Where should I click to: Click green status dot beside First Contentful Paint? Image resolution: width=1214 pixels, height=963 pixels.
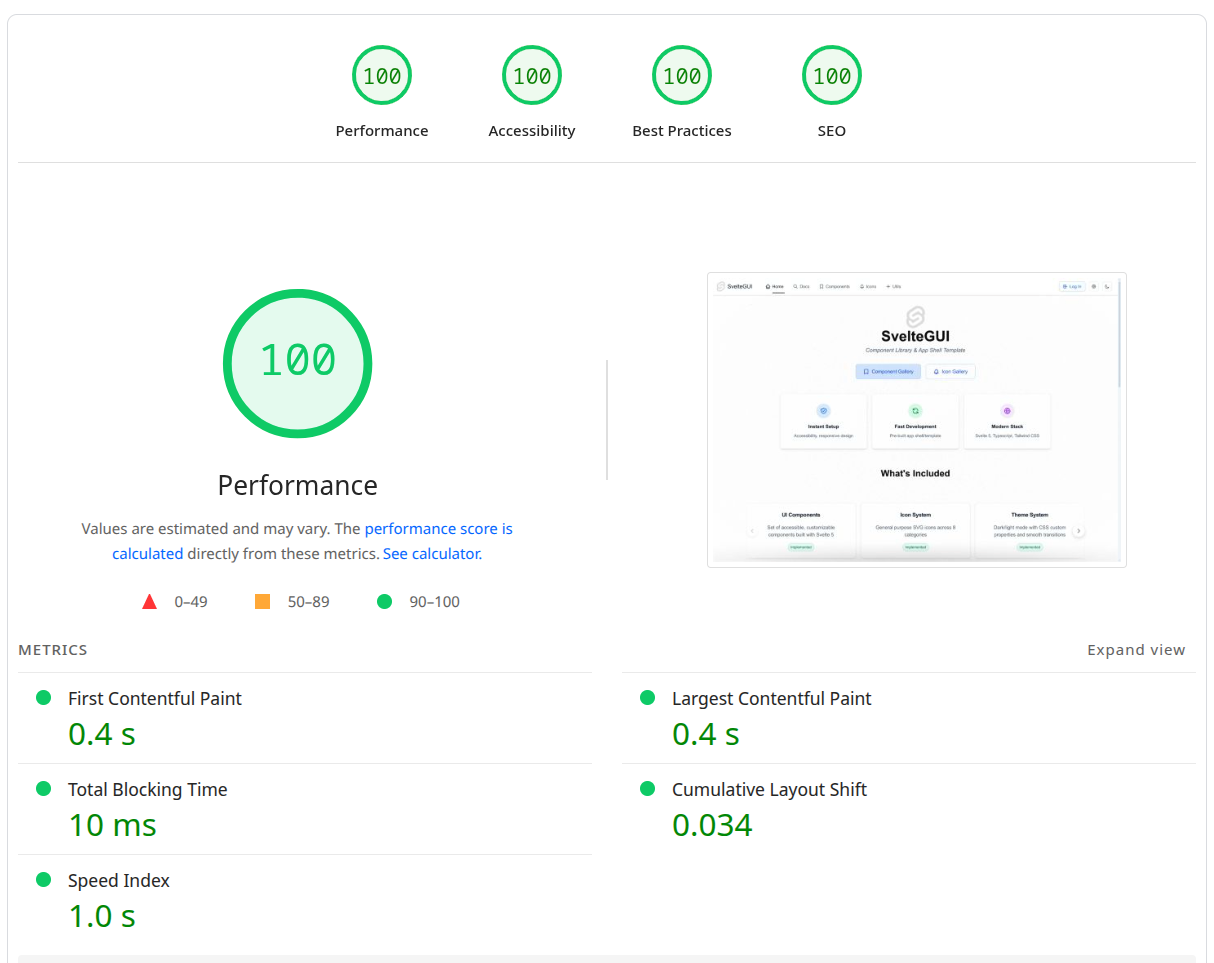pos(43,698)
